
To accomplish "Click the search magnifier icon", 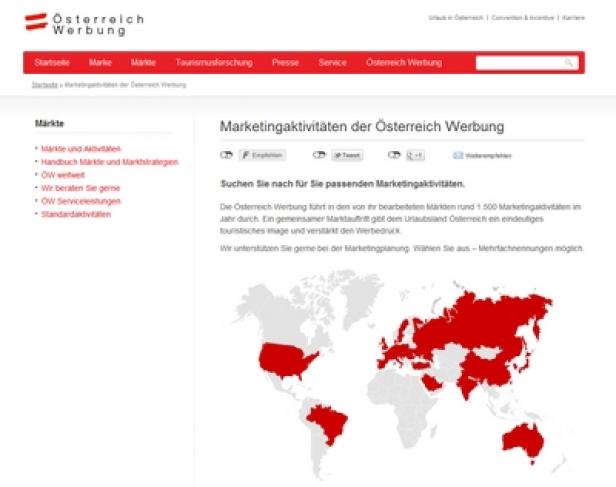I will pyautogui.click(x=569, y=63).
